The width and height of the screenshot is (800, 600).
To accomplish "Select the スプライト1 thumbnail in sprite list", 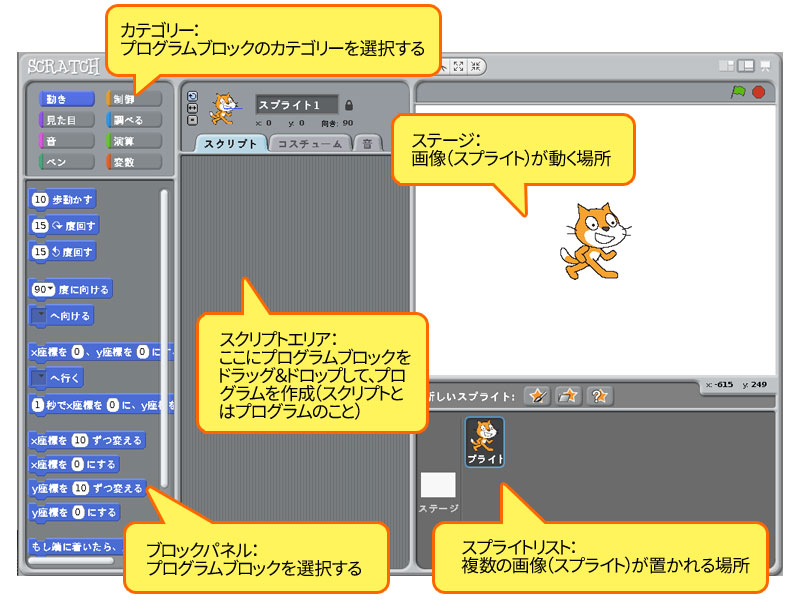I will pos(483,440).
